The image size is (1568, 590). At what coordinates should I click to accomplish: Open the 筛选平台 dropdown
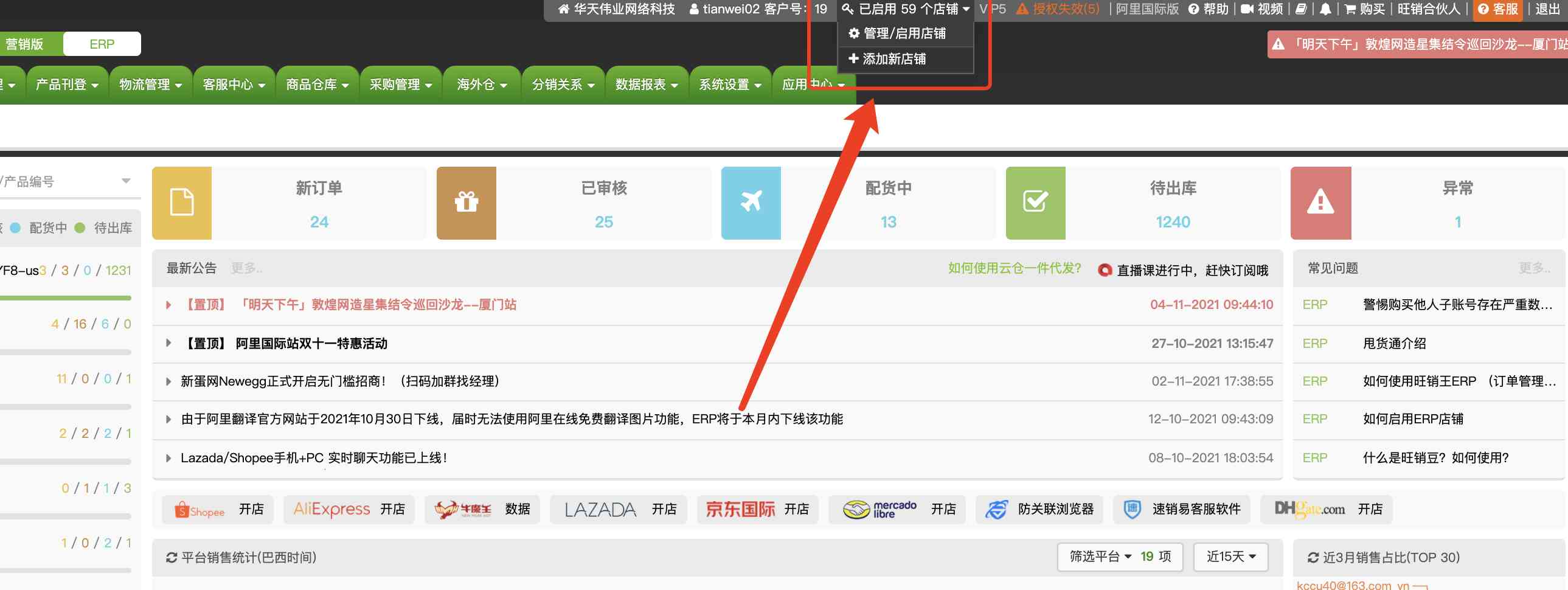(1119, 557)
